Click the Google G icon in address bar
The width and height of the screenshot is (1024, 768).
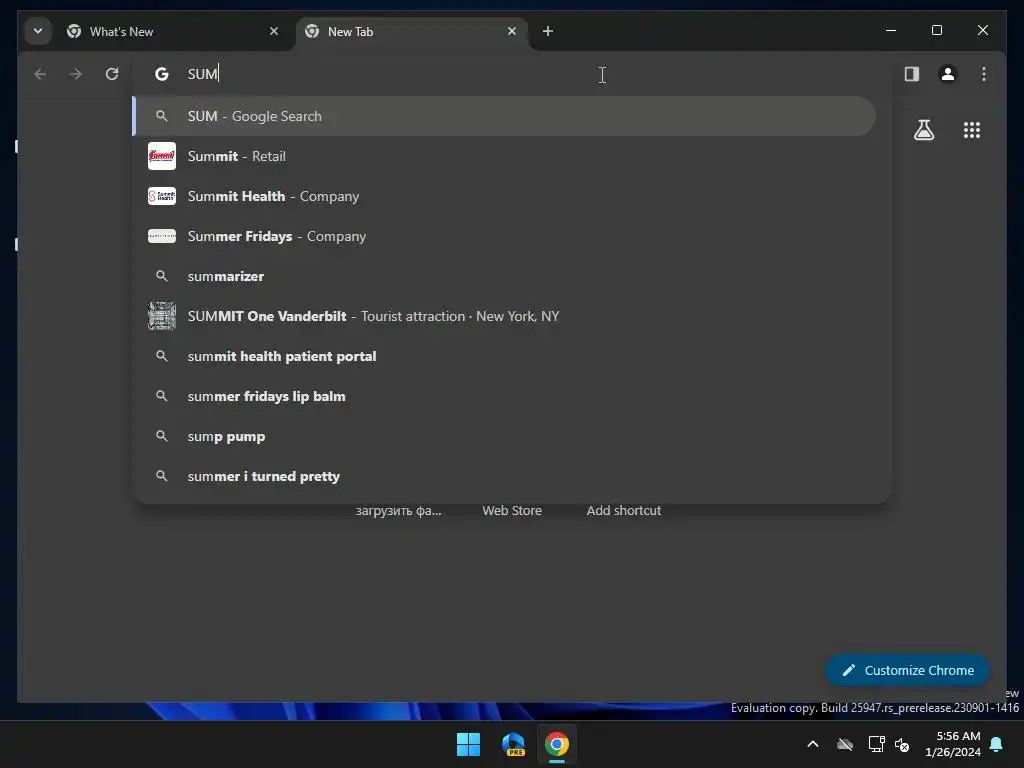(x=161, y=74)
